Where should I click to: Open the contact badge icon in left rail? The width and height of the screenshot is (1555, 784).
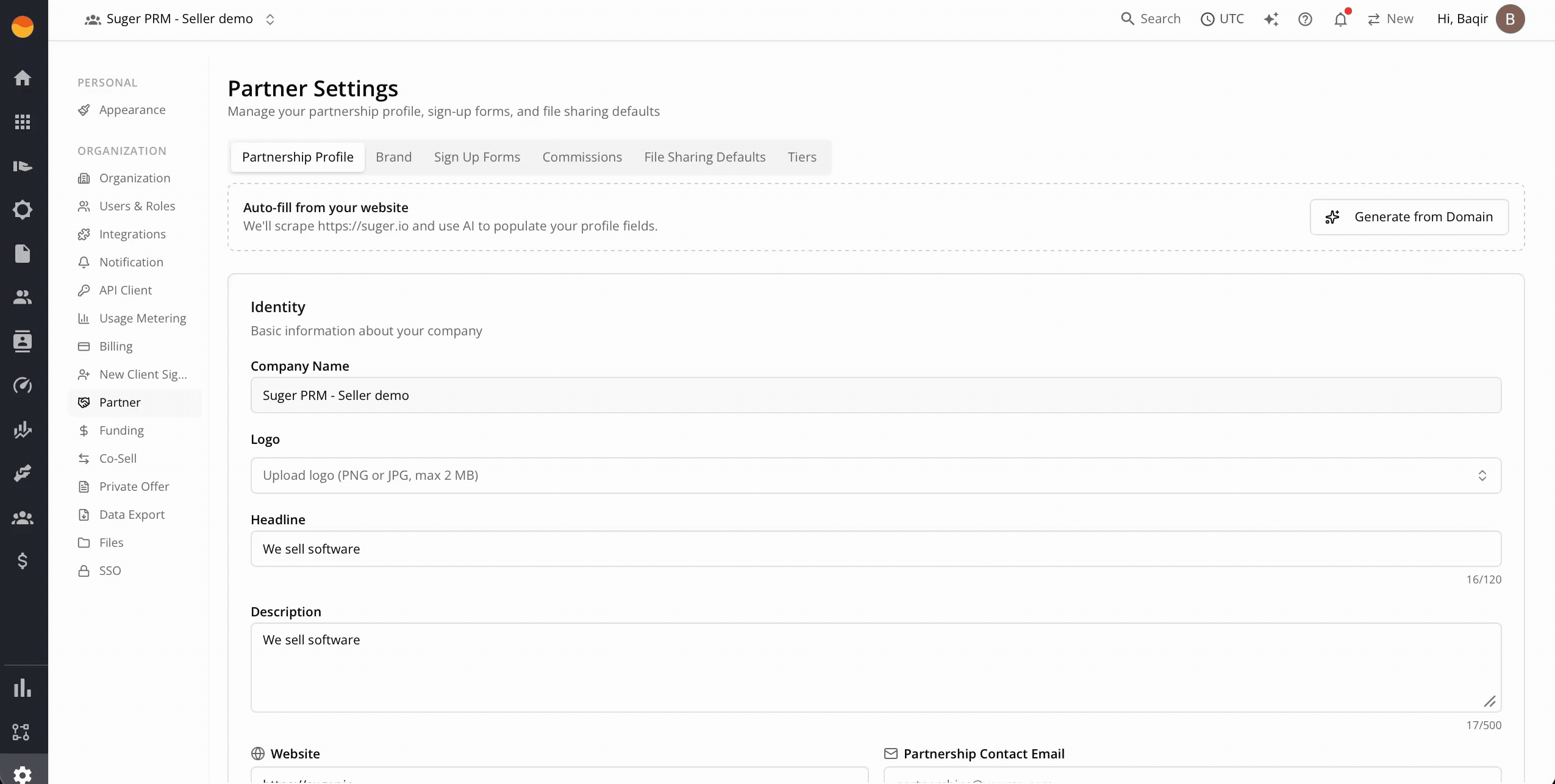(23, 341)
